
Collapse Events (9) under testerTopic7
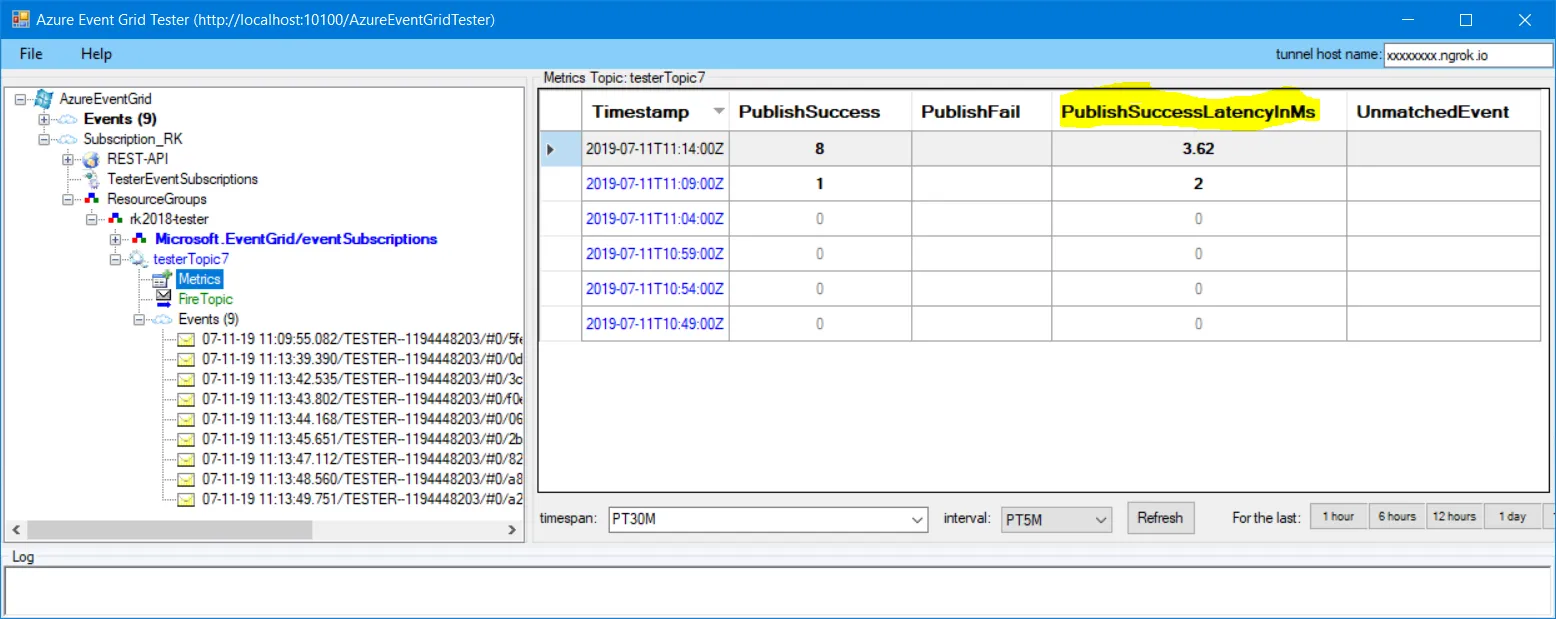click(140, 319)
